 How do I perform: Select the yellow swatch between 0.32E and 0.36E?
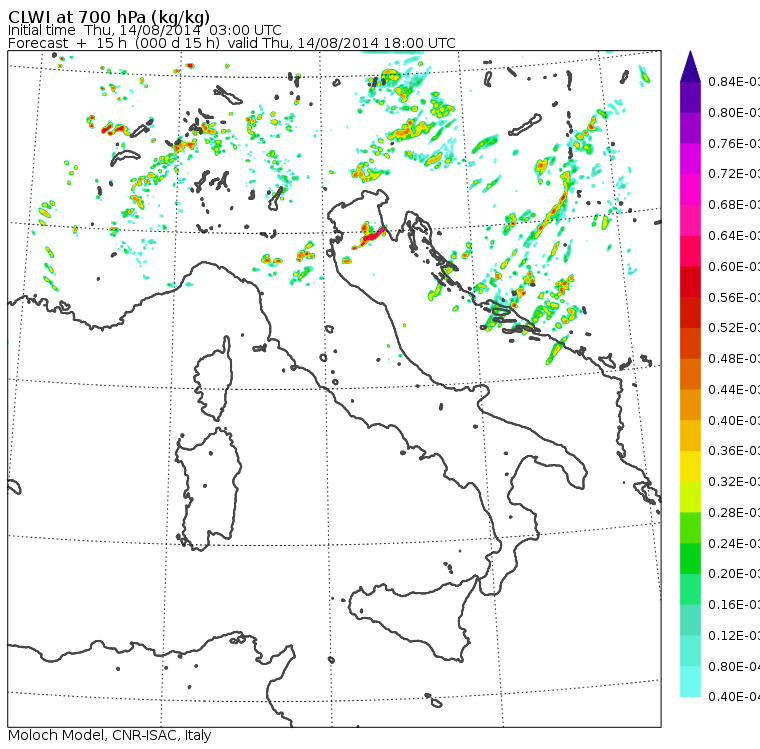coord(690,466)
